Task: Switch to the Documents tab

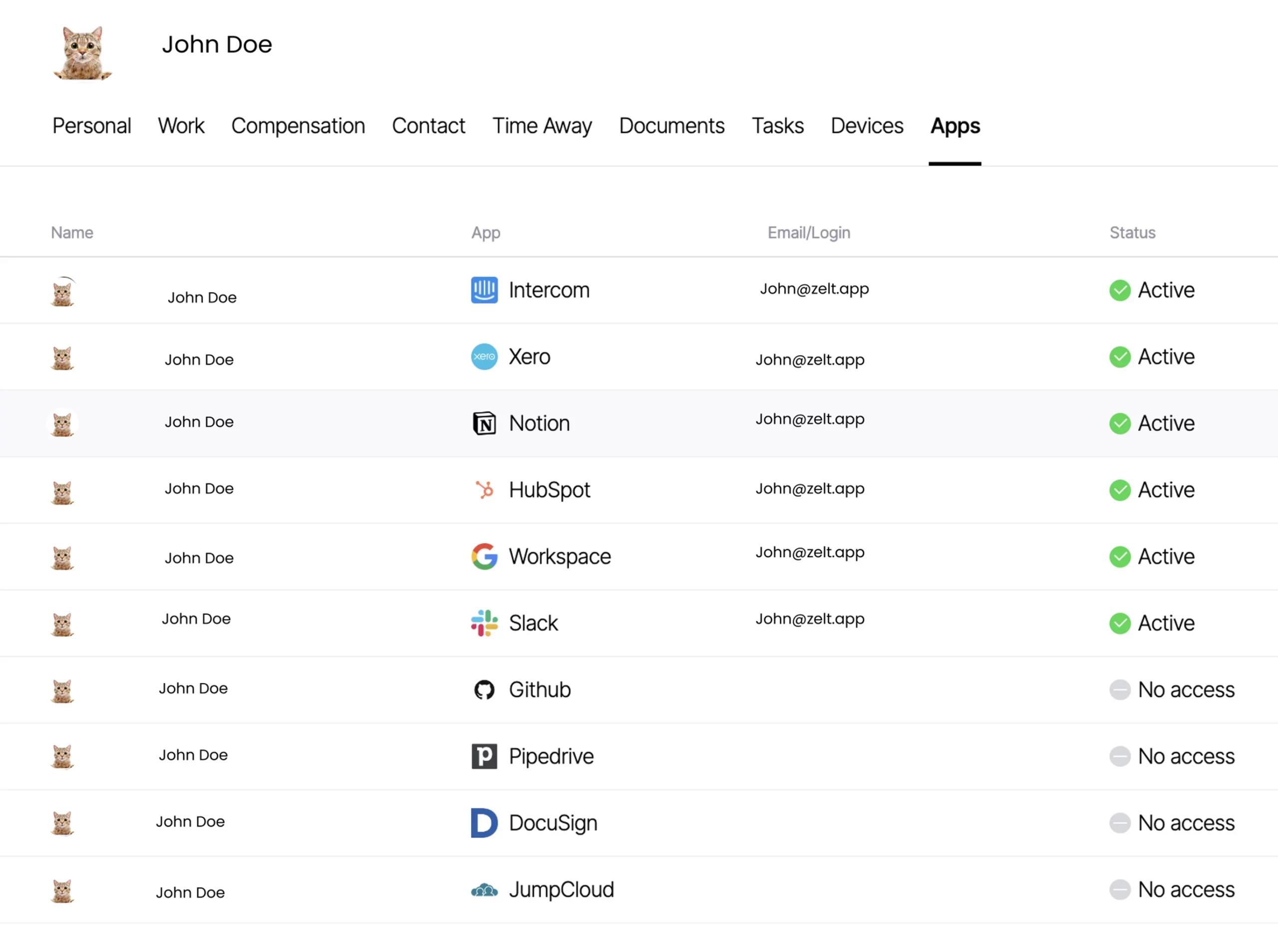Action: point(672,126)
